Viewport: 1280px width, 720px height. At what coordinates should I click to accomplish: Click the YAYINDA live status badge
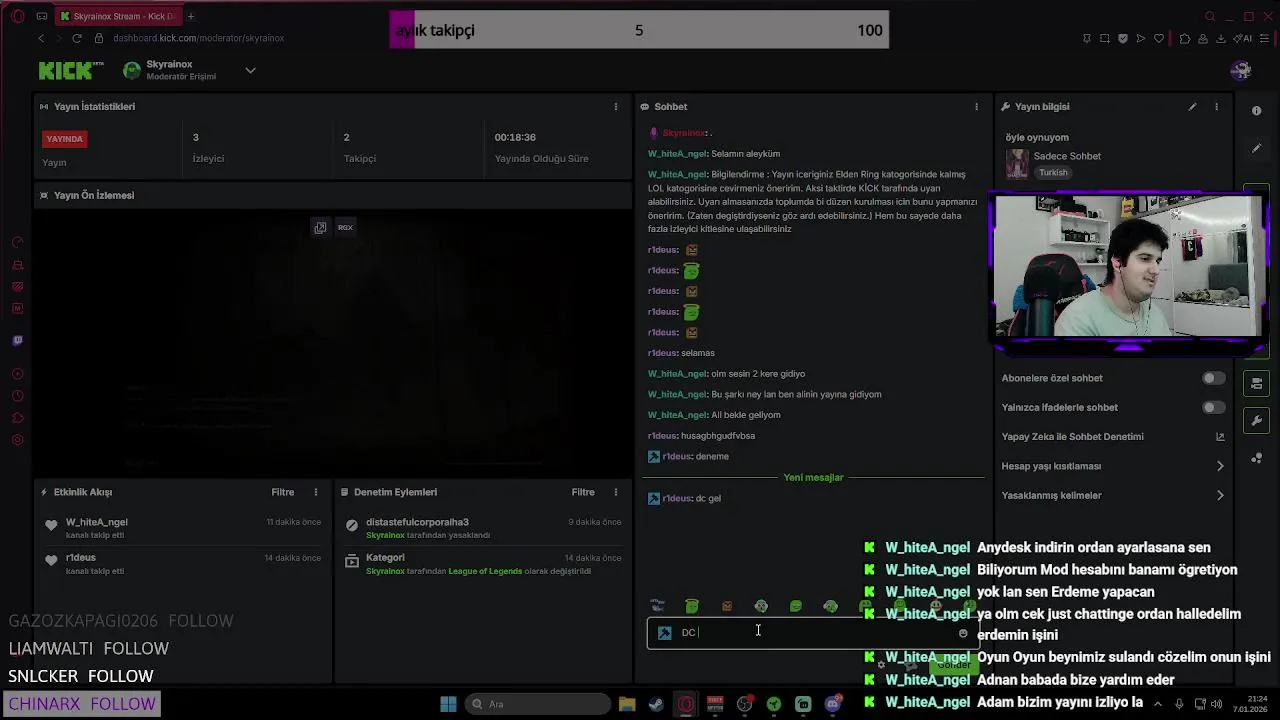click(x=64, y=139)
